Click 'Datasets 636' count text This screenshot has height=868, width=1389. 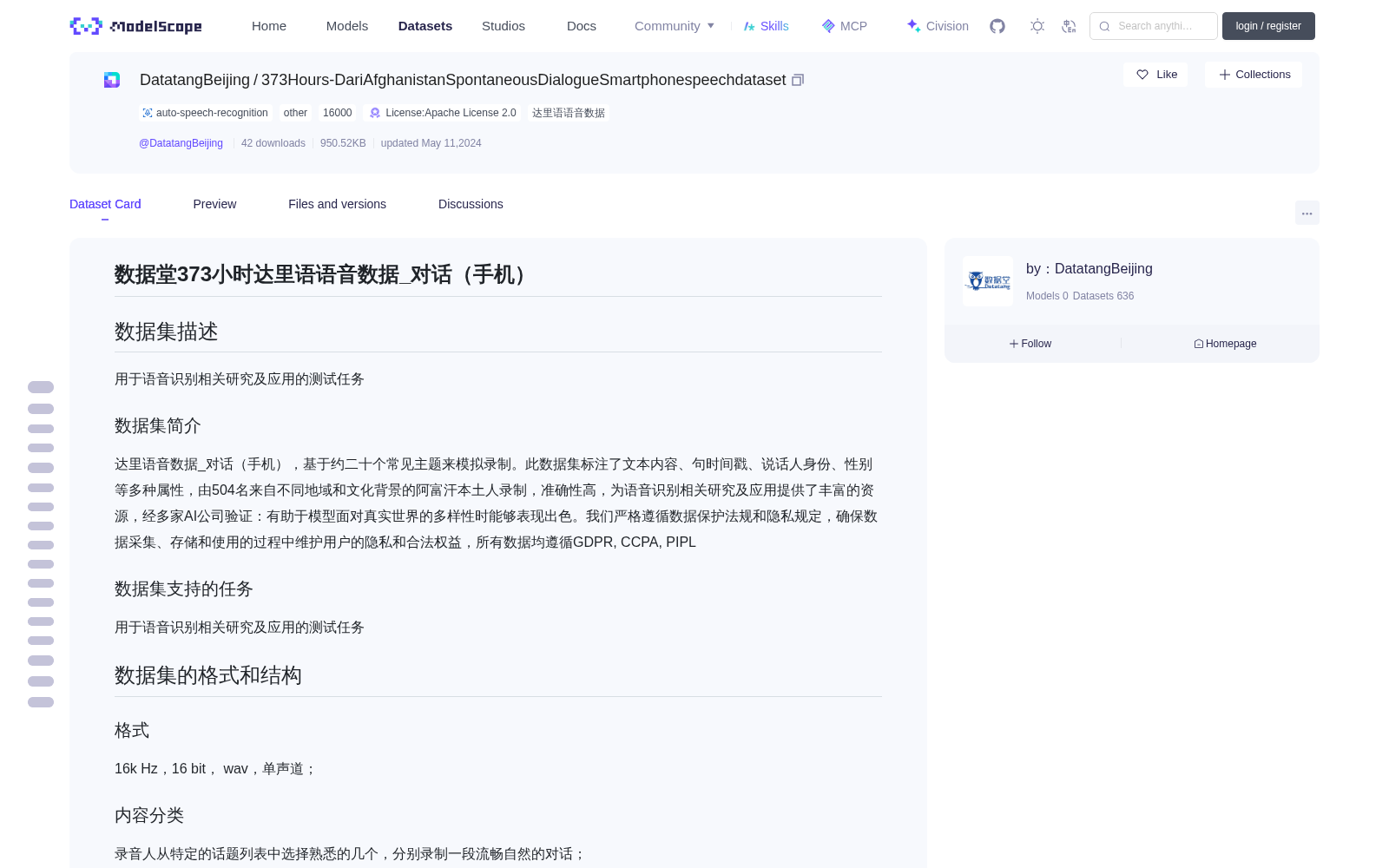(x=1103, y=296)
